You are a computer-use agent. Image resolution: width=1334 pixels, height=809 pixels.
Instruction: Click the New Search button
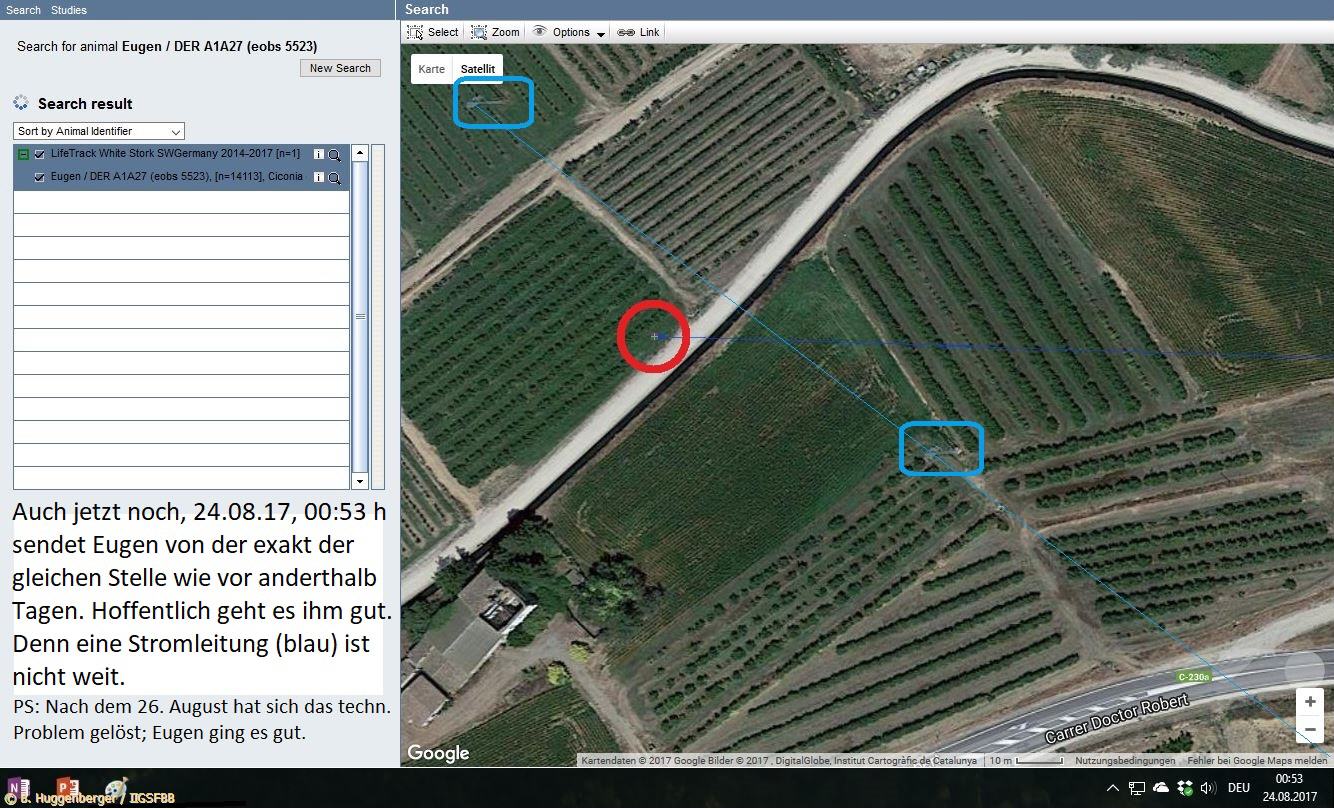click(x=340, y=68)
